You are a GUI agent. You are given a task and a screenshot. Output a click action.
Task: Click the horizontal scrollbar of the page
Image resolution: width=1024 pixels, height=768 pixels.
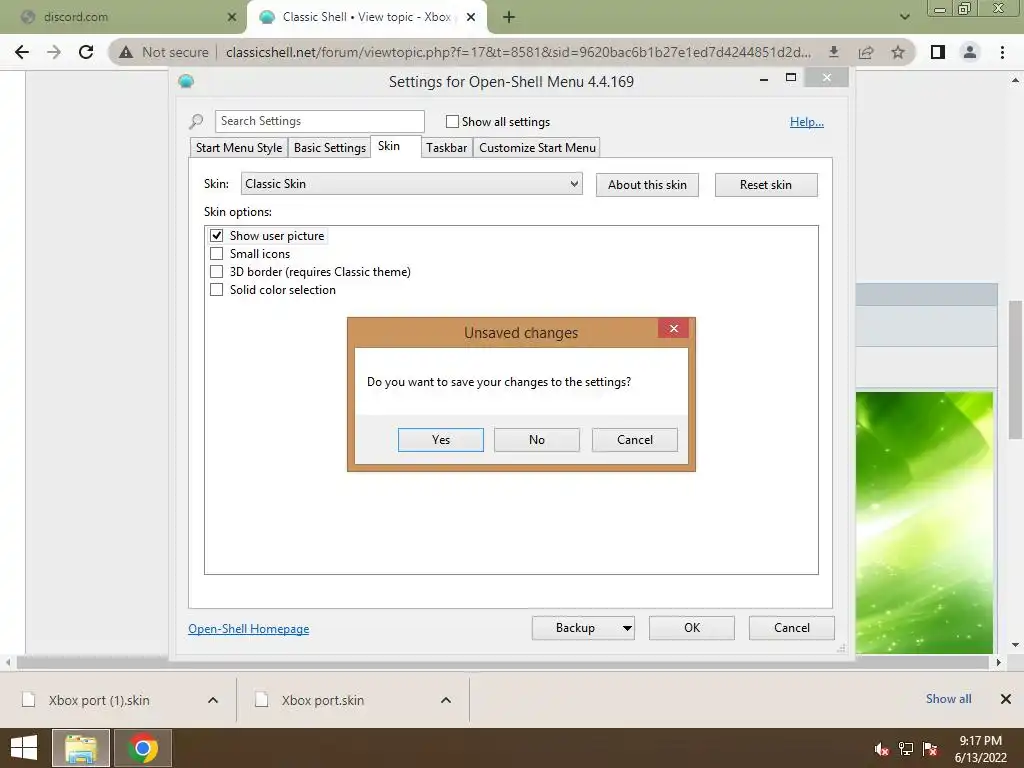click(x=503, y=662)
